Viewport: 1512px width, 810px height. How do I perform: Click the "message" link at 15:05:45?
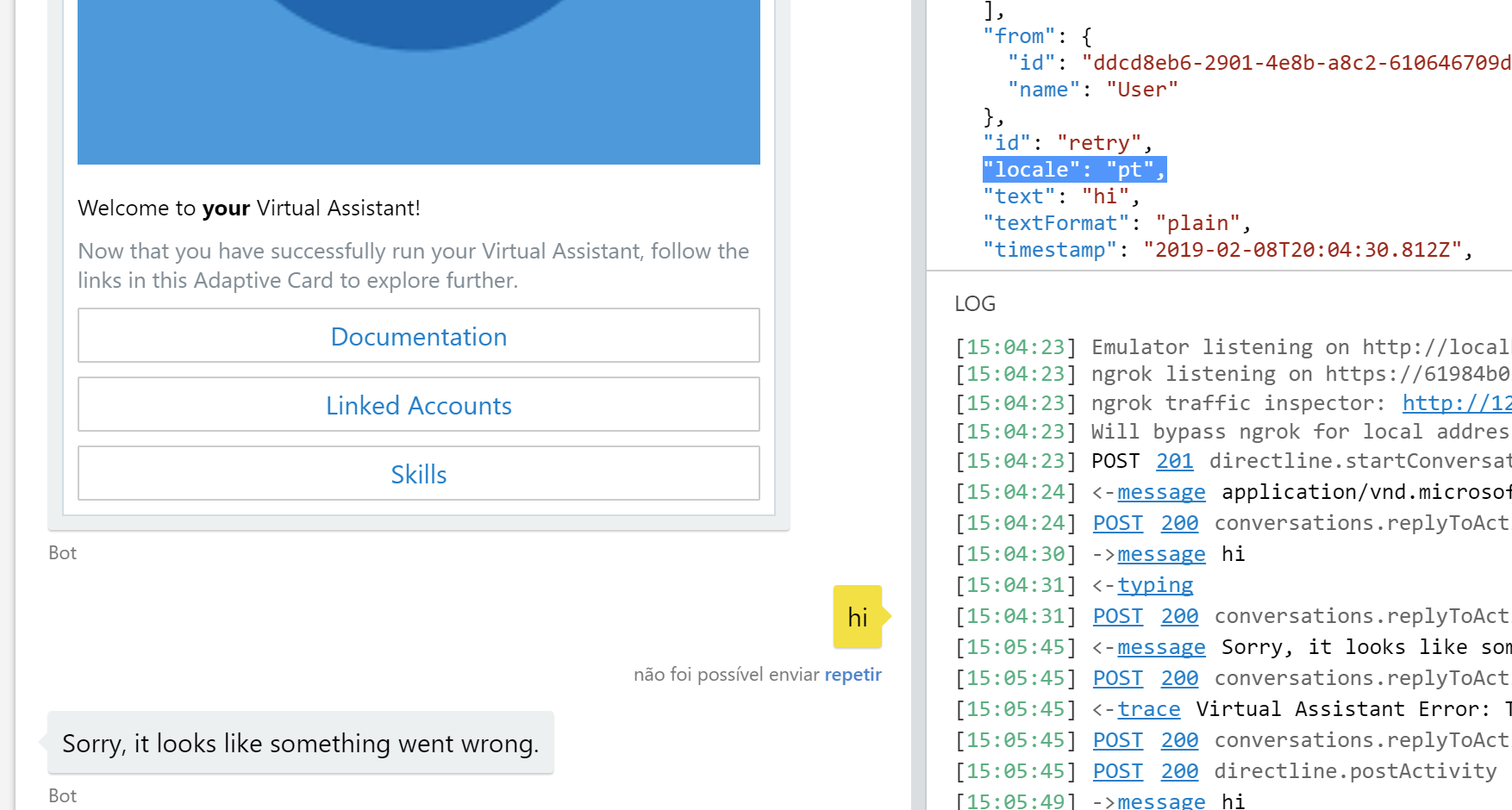click(1161, 646)
